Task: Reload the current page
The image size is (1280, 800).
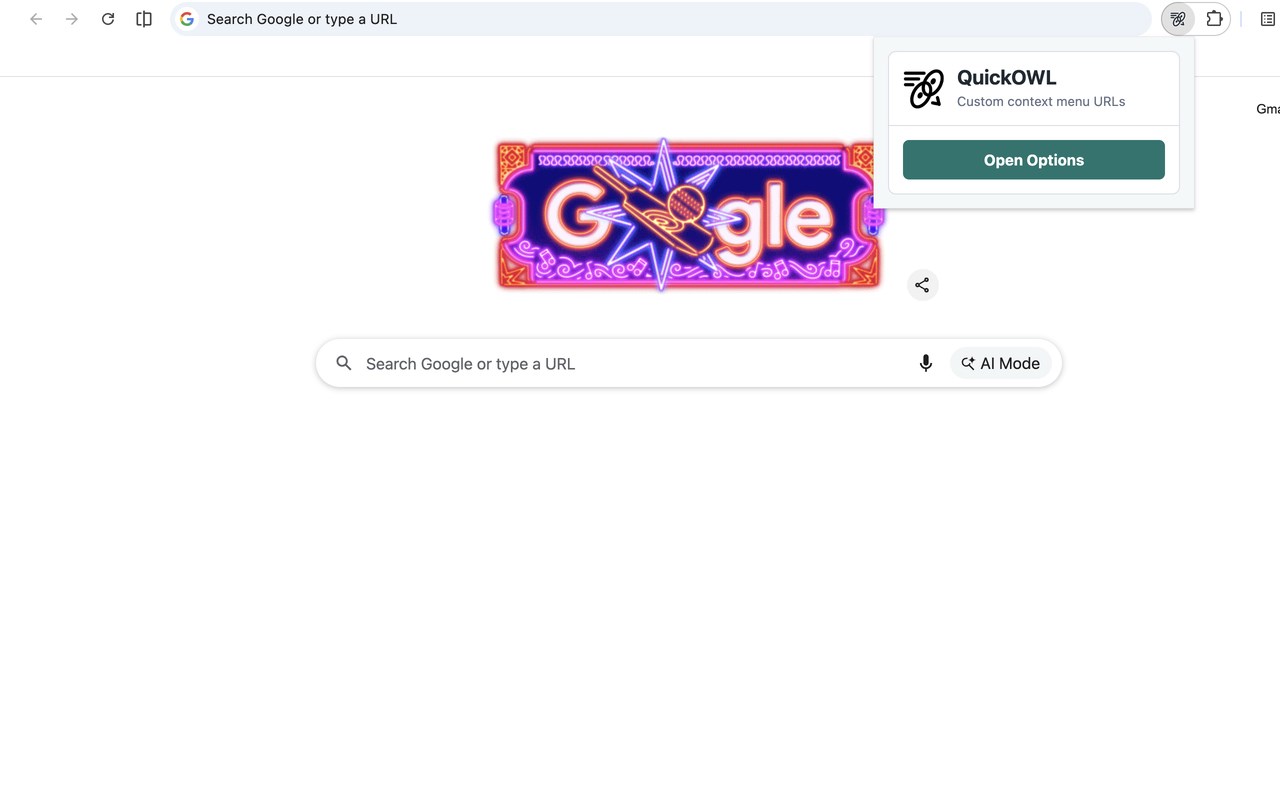Action: click(108, 19)
